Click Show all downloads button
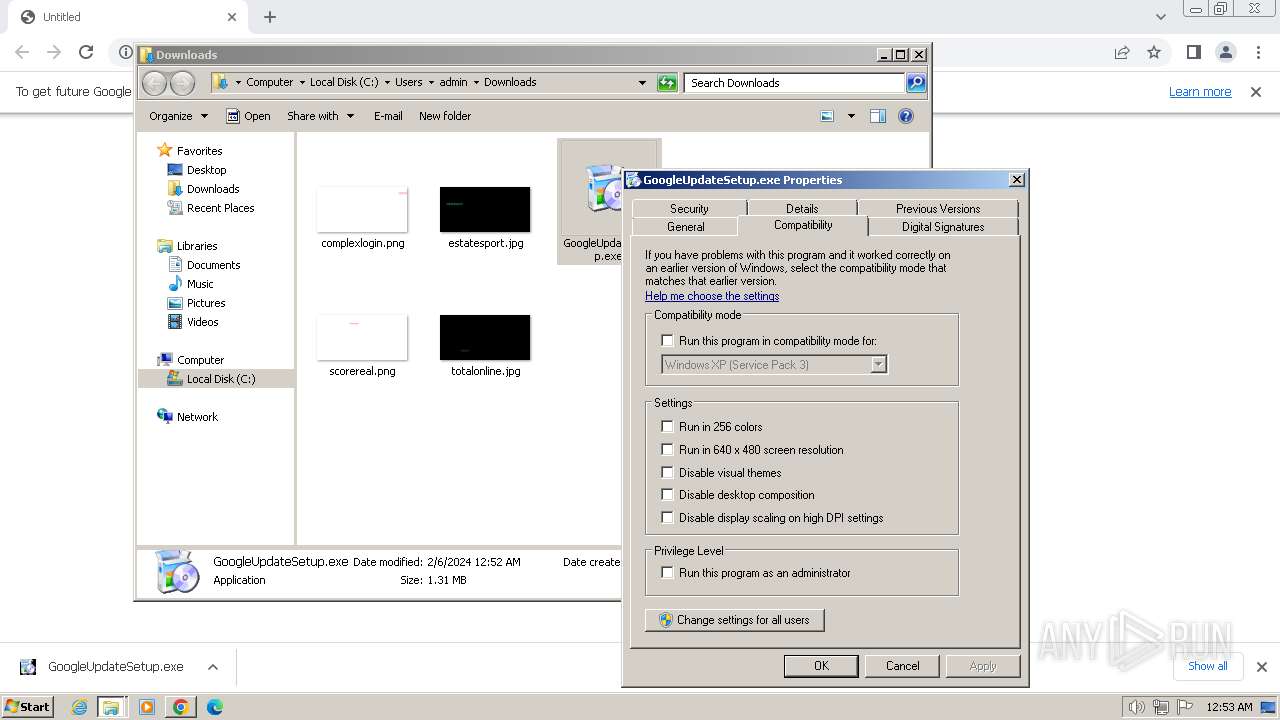 pos(1208,666)
